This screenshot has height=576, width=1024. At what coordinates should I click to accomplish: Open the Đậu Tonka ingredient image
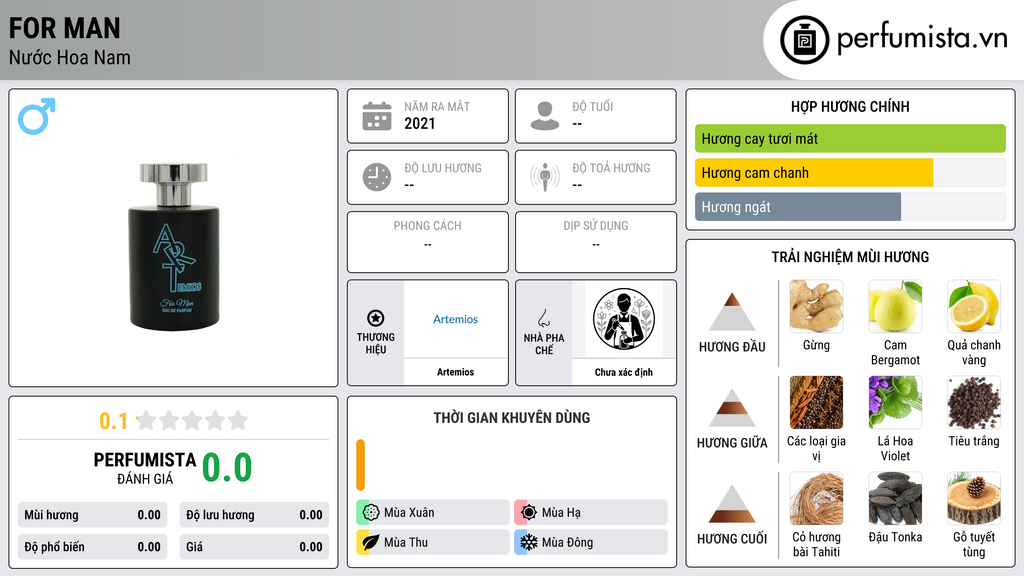tap(895, 498)
